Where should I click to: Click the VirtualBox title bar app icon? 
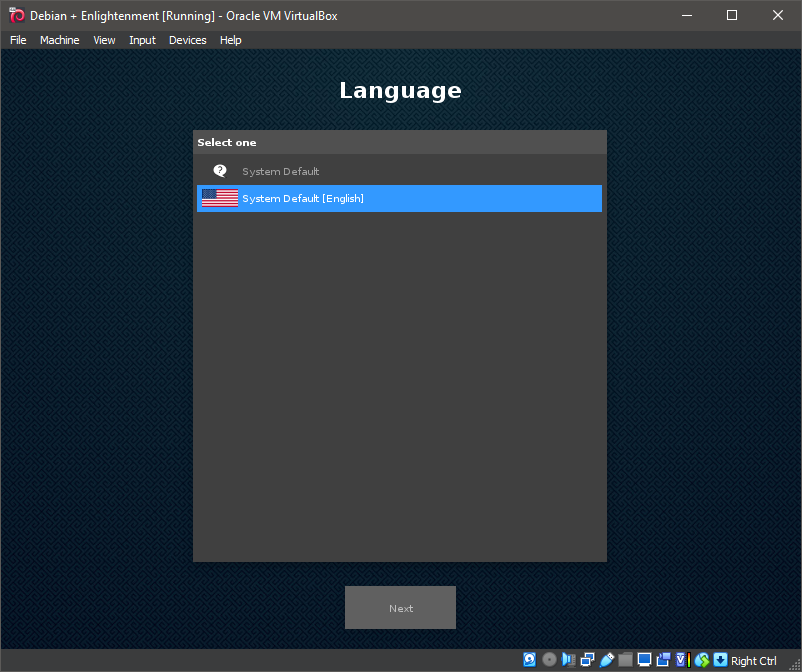point(16,15)
